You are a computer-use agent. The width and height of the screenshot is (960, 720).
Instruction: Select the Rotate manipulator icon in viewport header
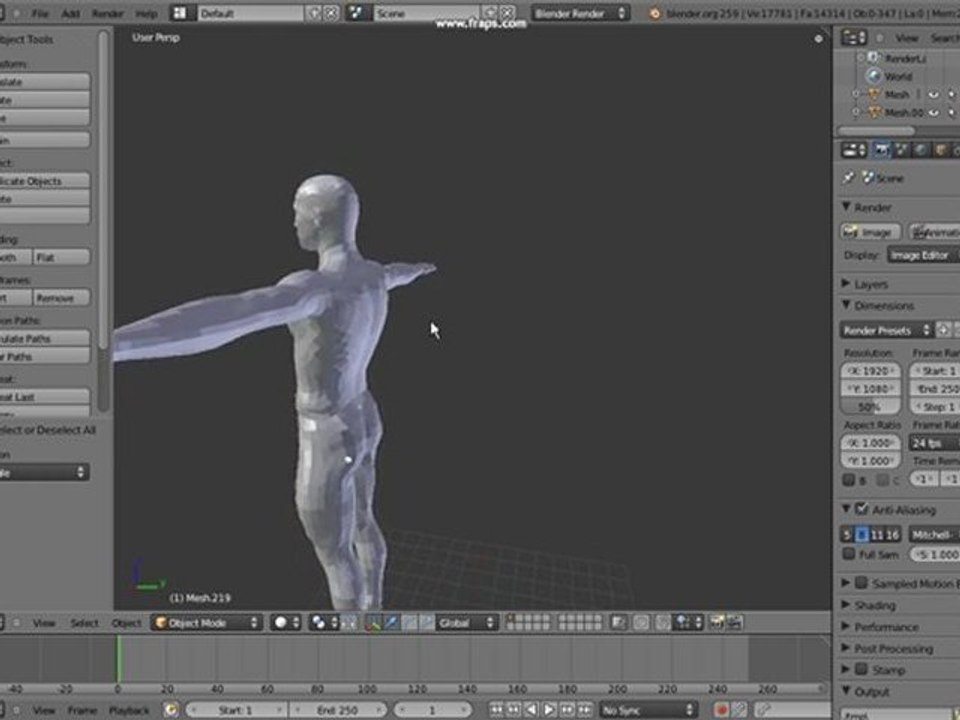[409, 623]
